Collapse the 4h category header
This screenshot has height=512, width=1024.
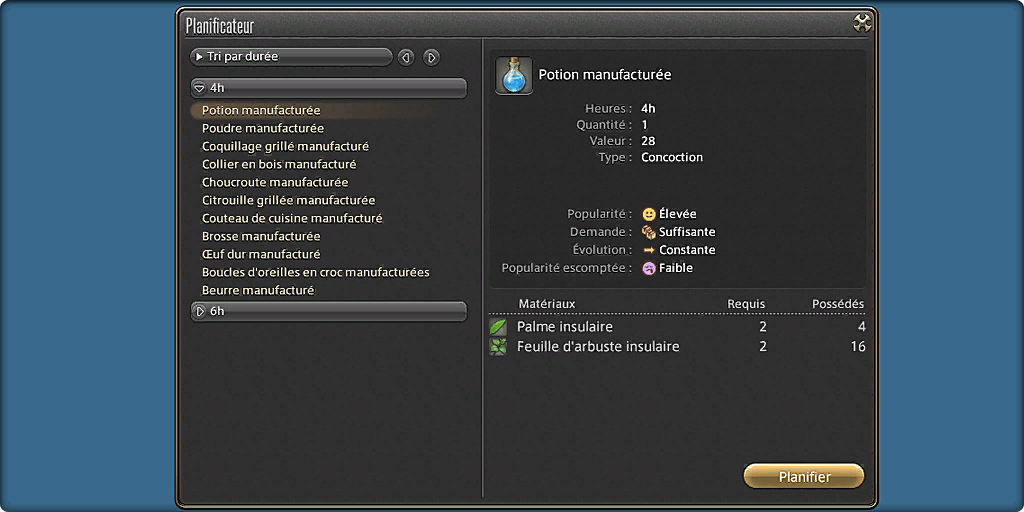328,88
